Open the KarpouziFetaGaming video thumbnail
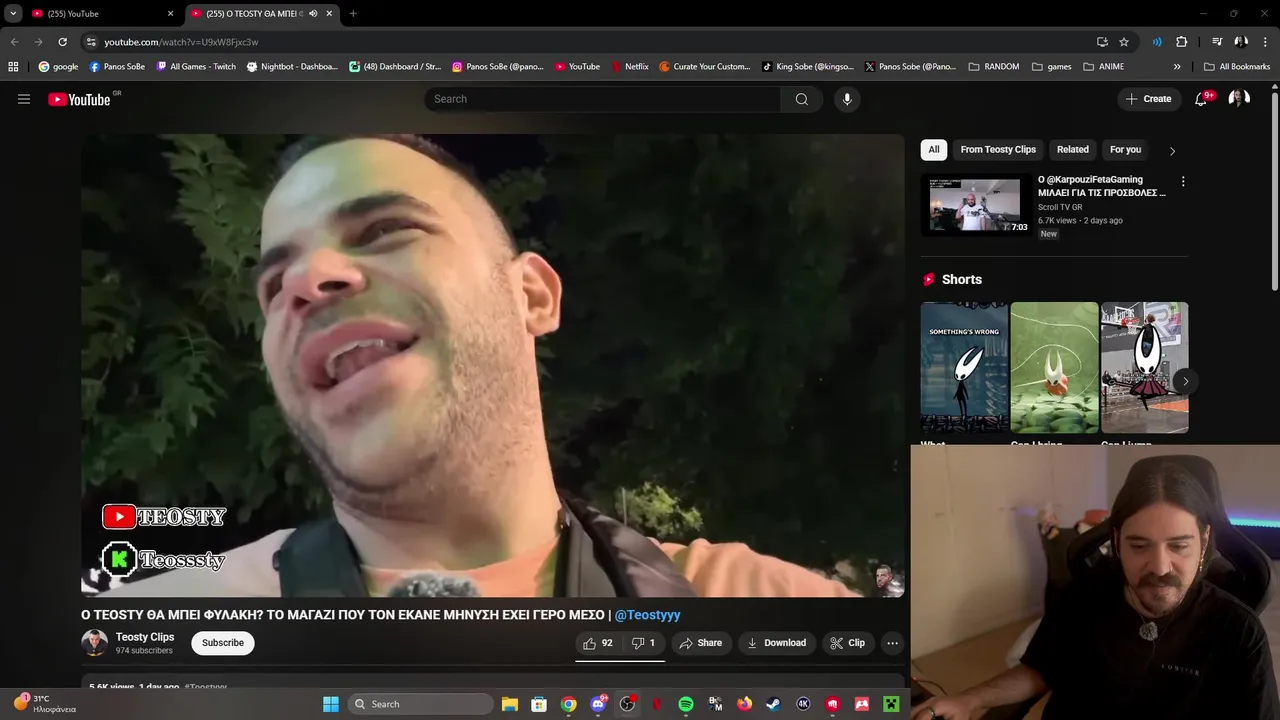This screenshot has width=1280, height=720. (975, 205)
